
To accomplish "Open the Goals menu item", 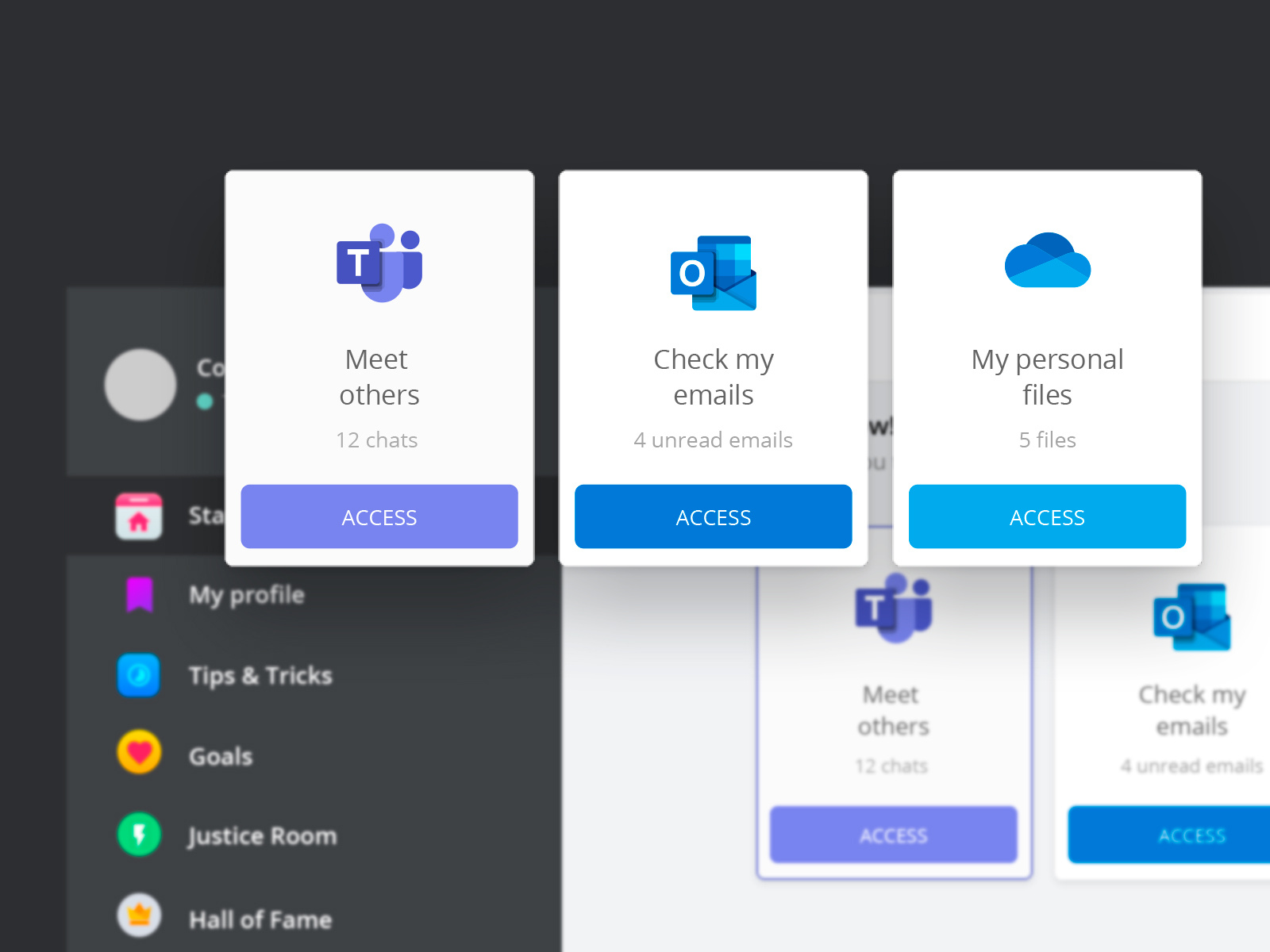I will tap(221, 757).
